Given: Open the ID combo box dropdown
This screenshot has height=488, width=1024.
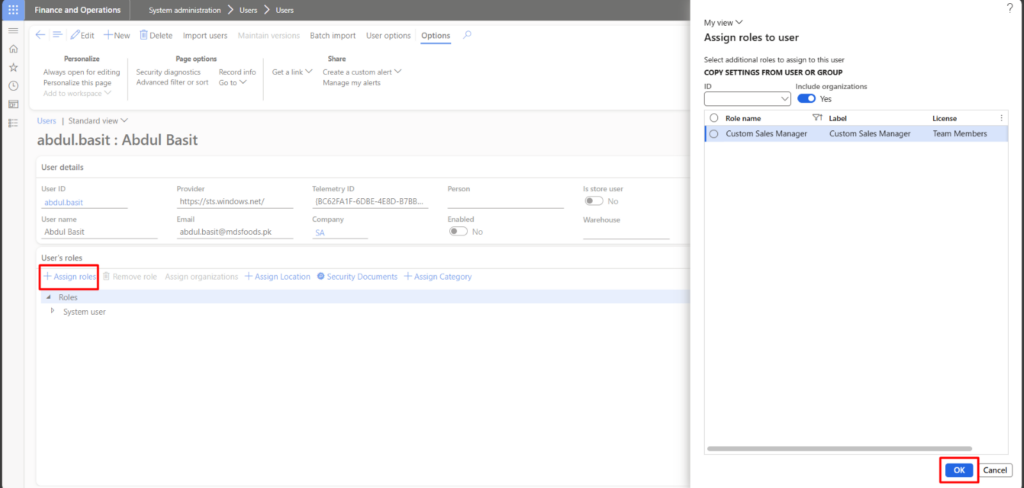Looking at the screenshot, I should click(786, 99).
